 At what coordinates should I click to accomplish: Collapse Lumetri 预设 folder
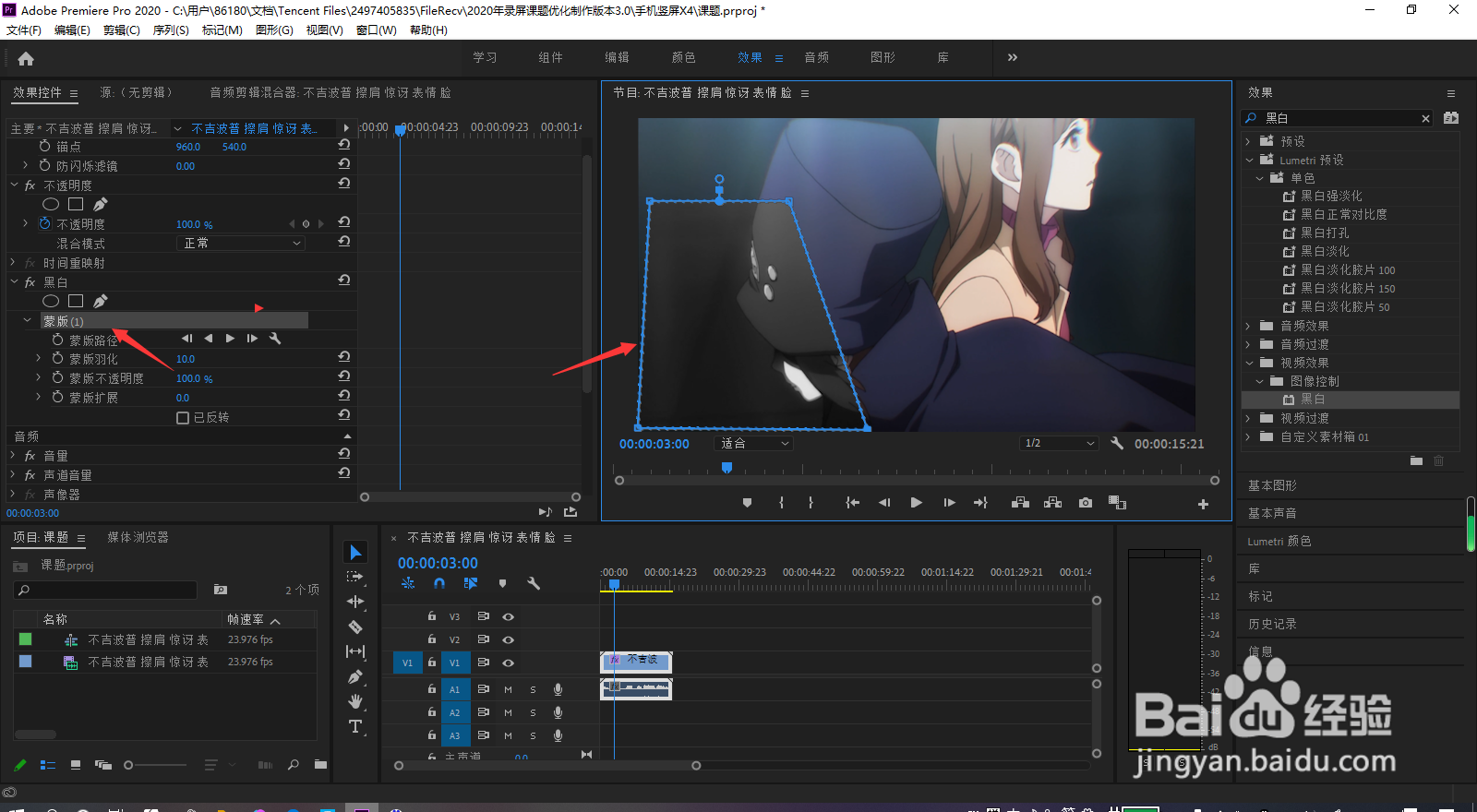(1248, 160)
